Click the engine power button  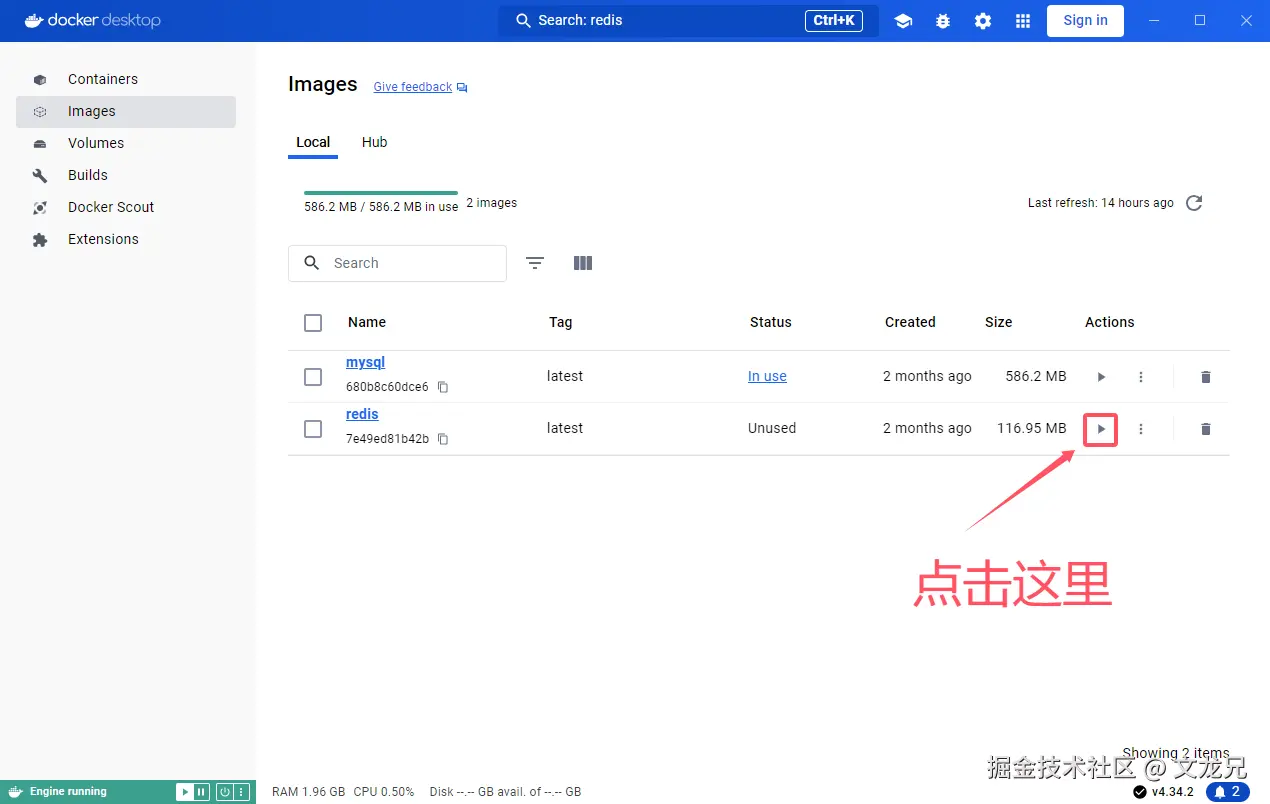(225, 792)
